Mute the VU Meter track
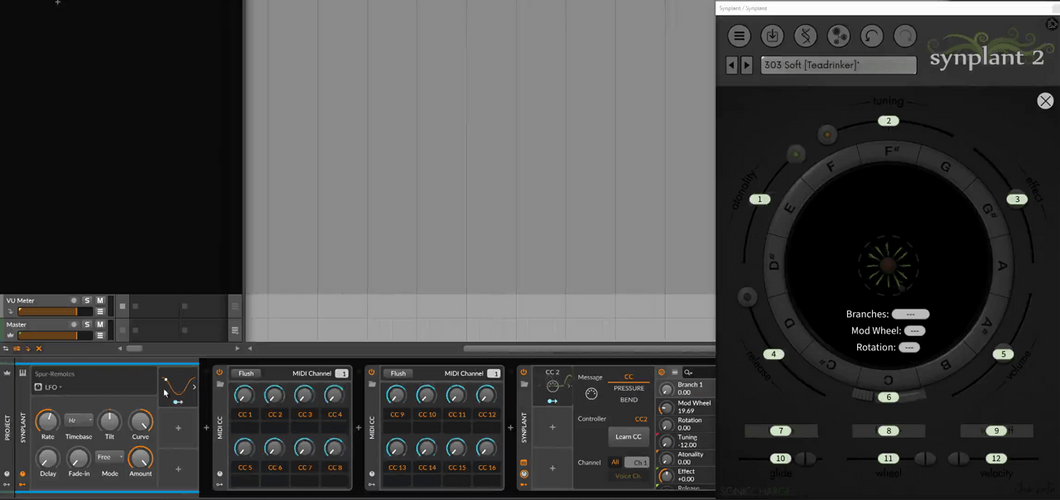Screen dimensions: 1060x500 [x=100, y=300]
